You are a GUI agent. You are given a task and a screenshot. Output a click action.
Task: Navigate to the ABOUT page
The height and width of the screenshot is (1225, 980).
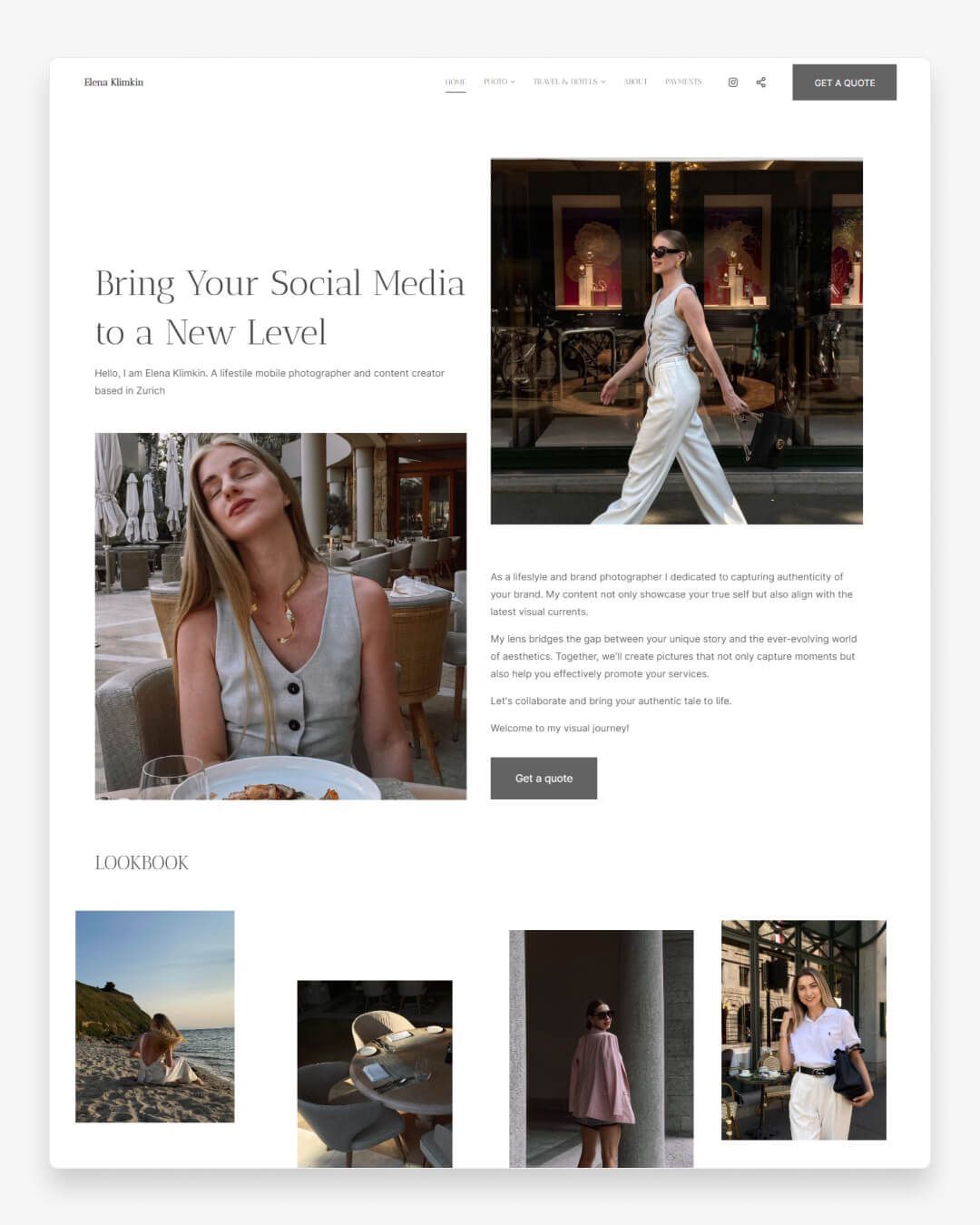pyautogui.click(x=635, y=82)
